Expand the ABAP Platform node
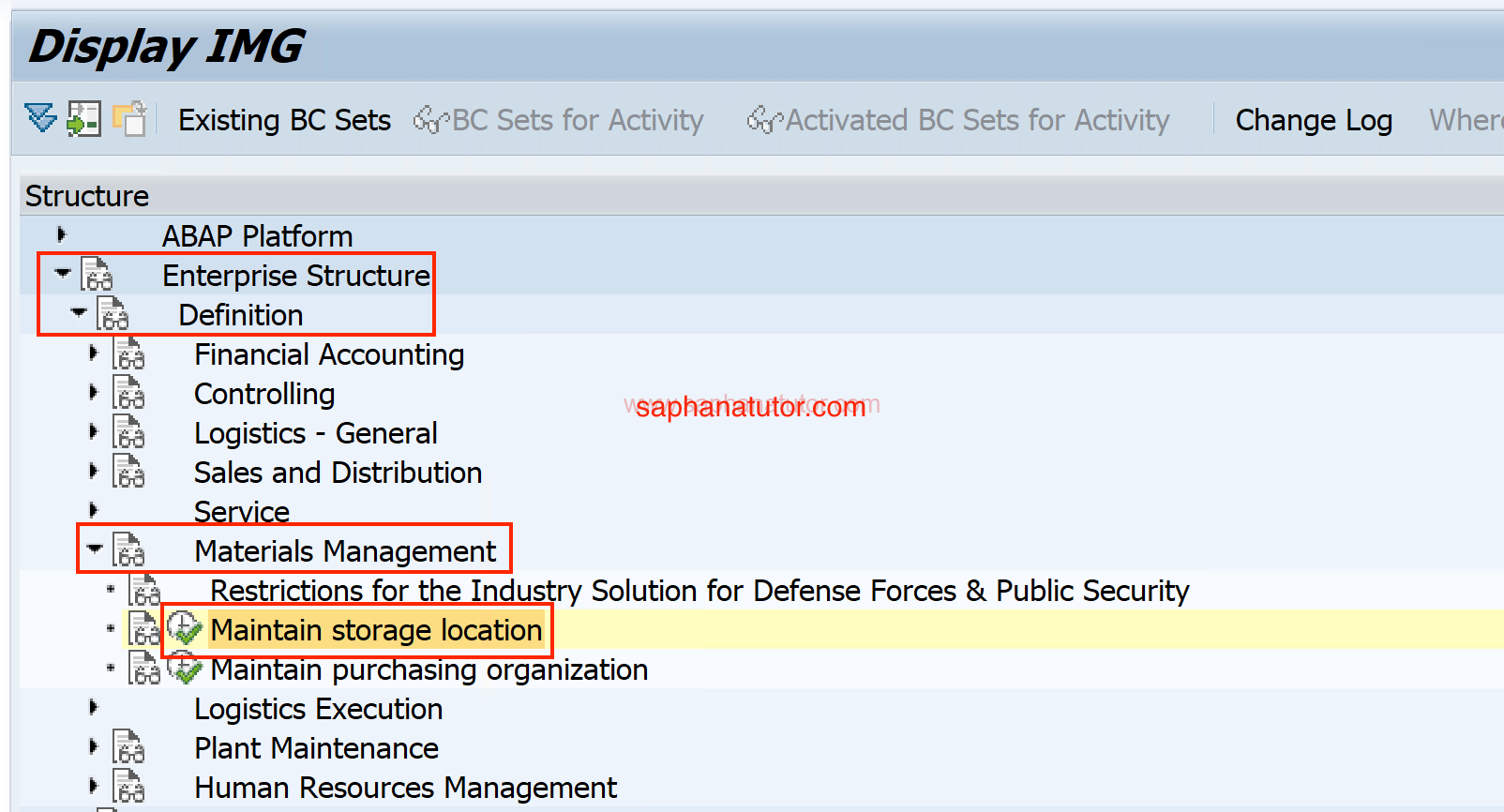Image resolution: width=1504 pixels, height=812 pixels. (62, 234)
